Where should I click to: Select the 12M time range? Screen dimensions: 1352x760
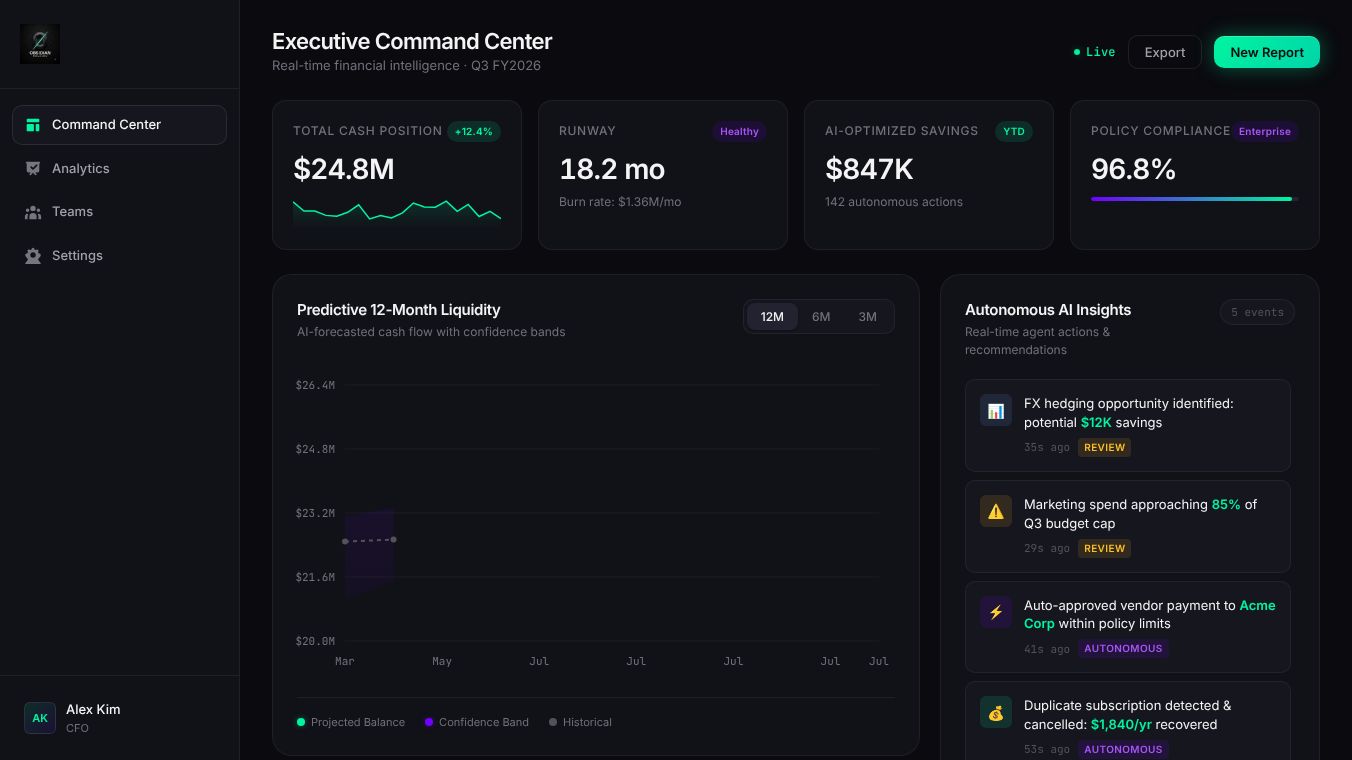(772, 317)
